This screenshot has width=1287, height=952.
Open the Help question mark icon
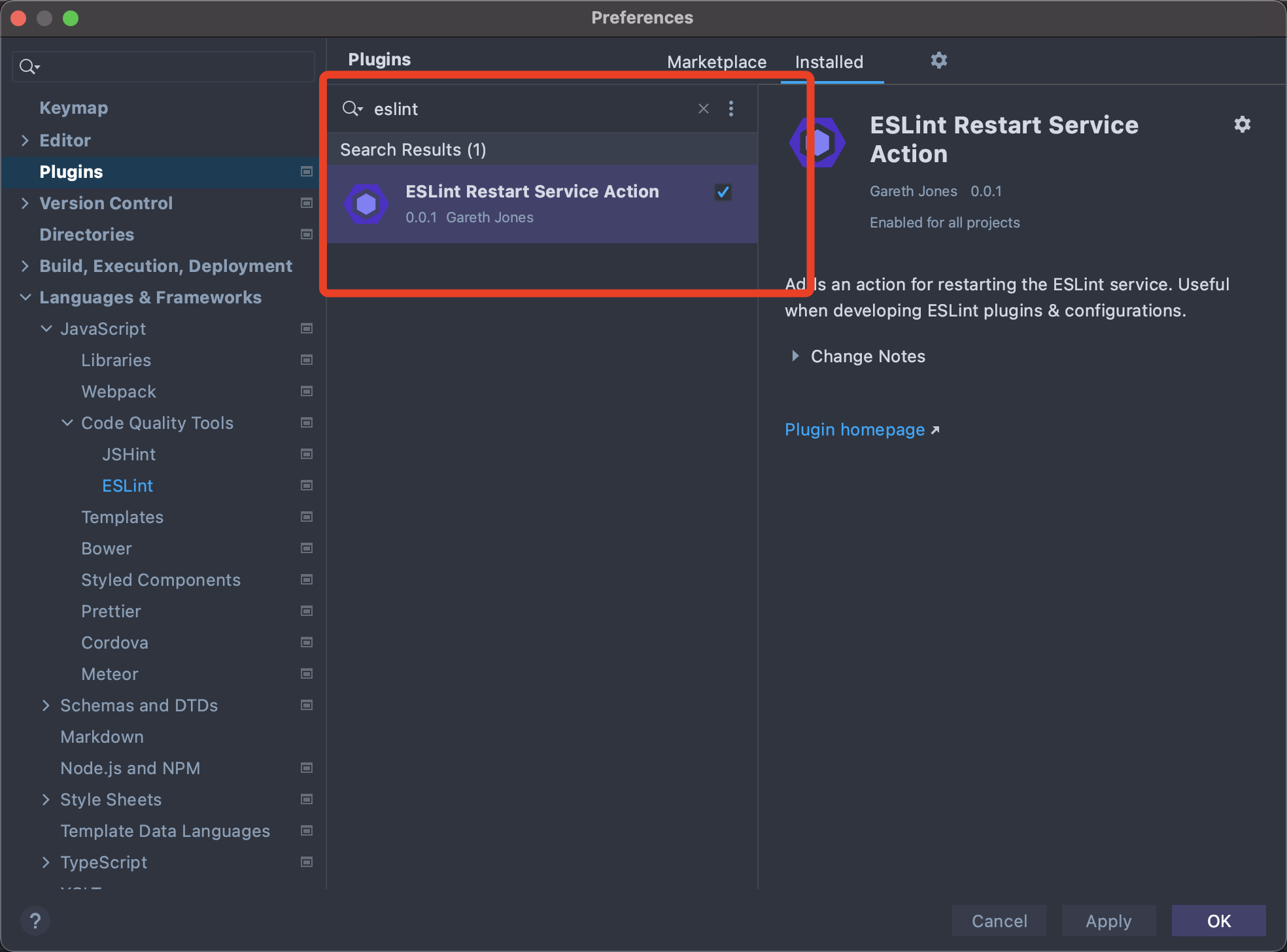tap(36, 921)
